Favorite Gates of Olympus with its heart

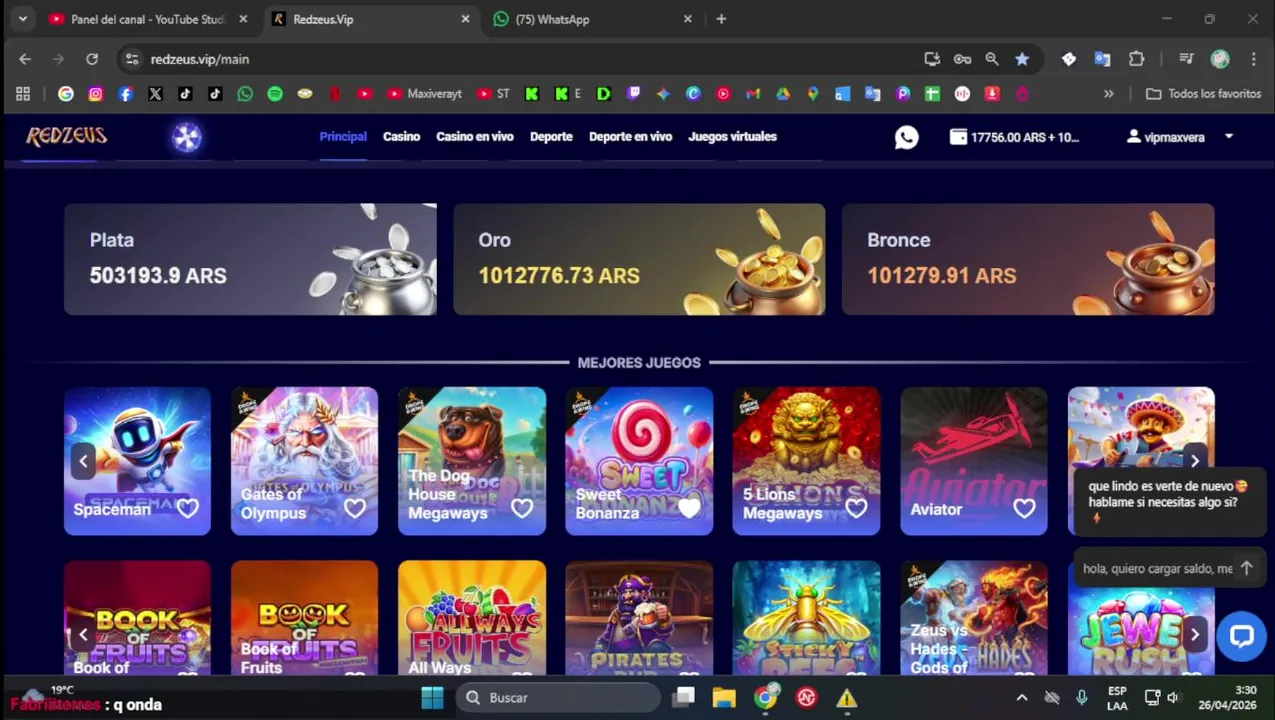(355, 508)
